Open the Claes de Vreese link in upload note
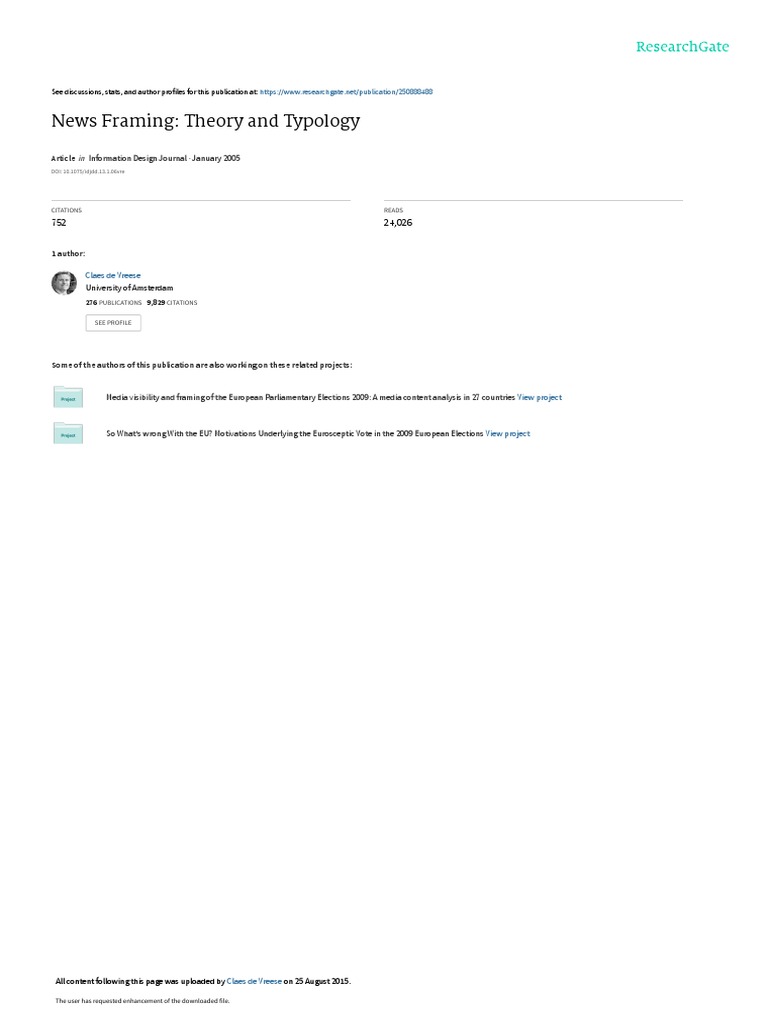This screenshot has width=768, height=1024. (254, 982)
